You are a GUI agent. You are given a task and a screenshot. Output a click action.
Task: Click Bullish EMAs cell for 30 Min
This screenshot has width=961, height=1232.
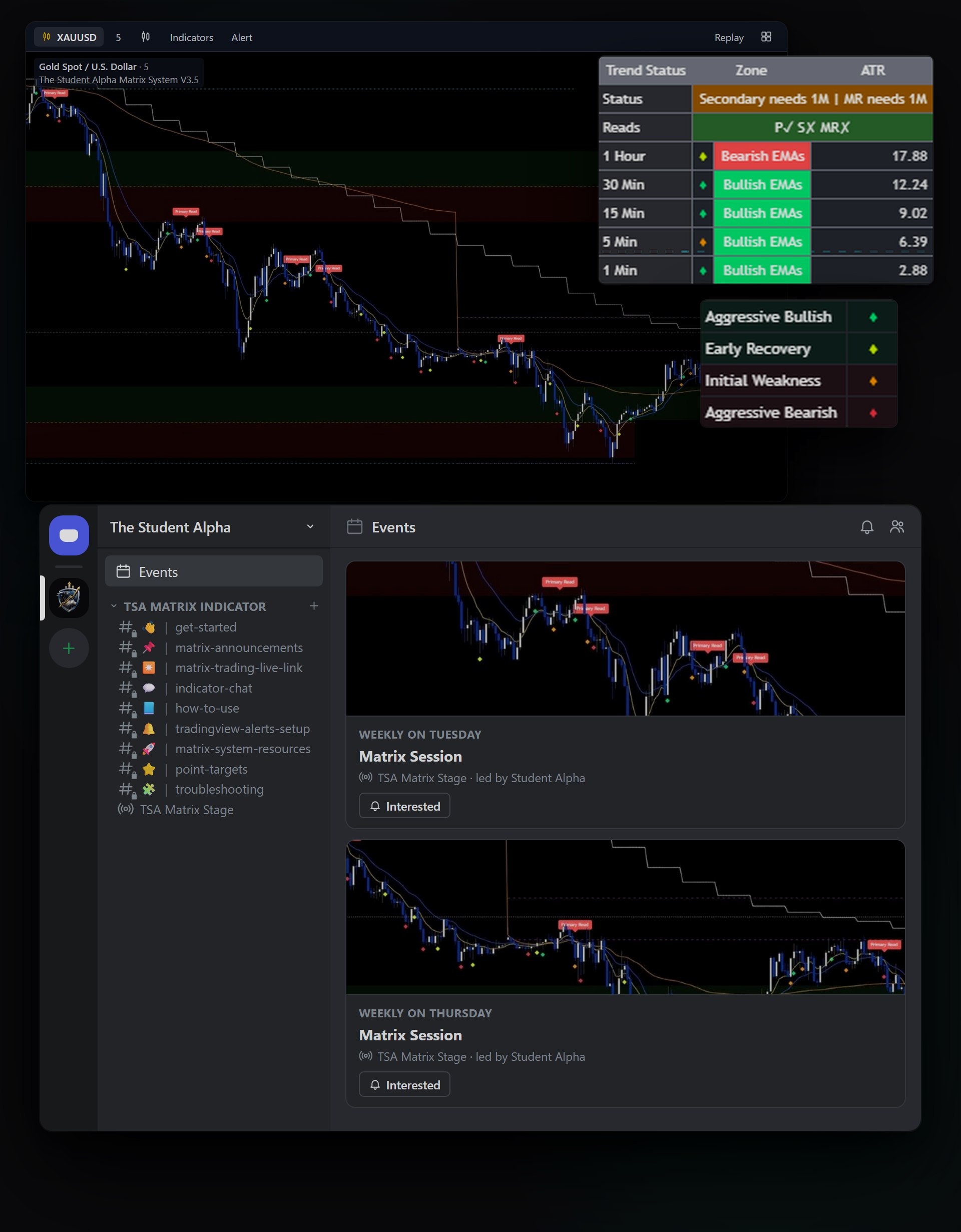pos(762,185)
